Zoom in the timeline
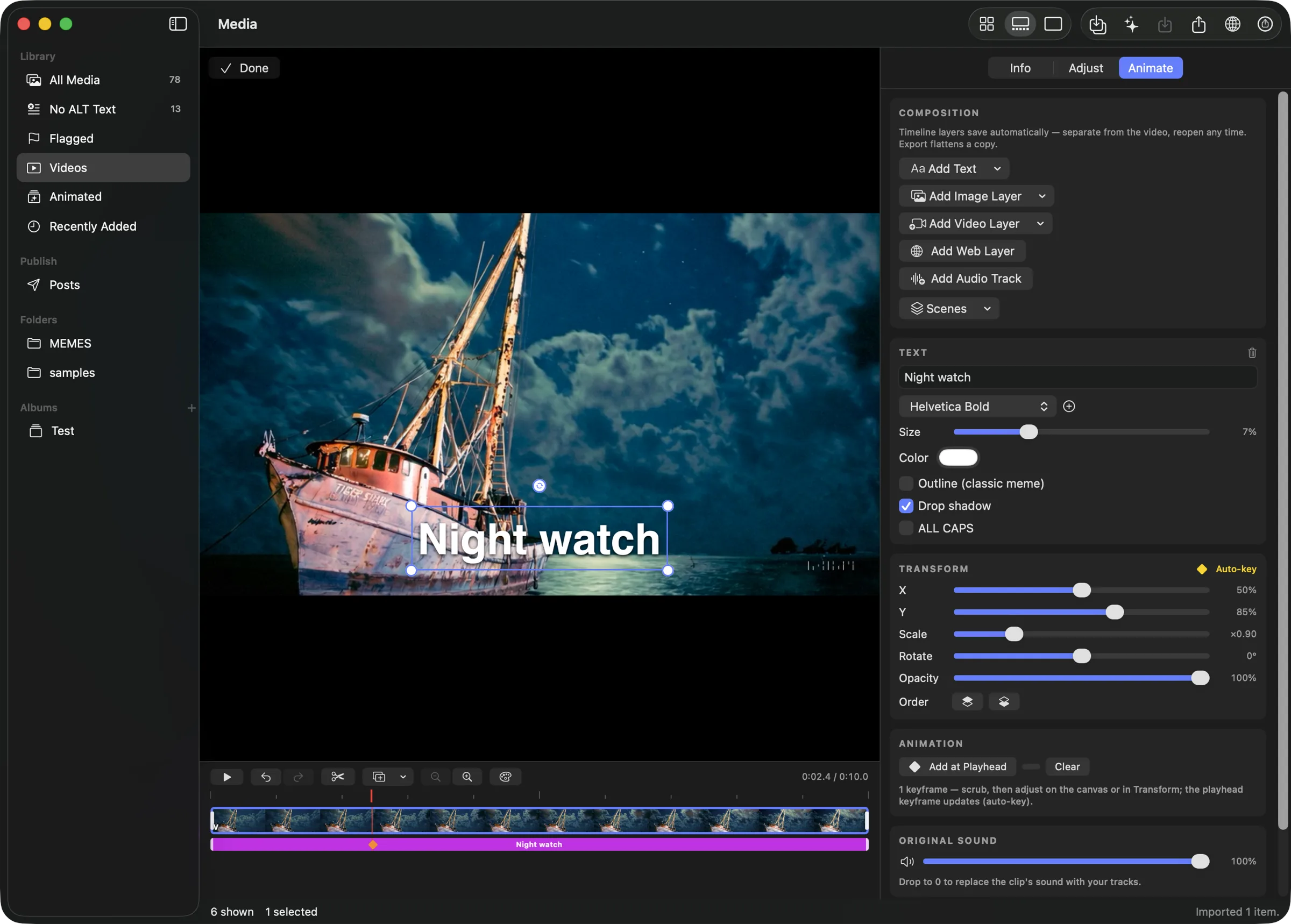 467,777
